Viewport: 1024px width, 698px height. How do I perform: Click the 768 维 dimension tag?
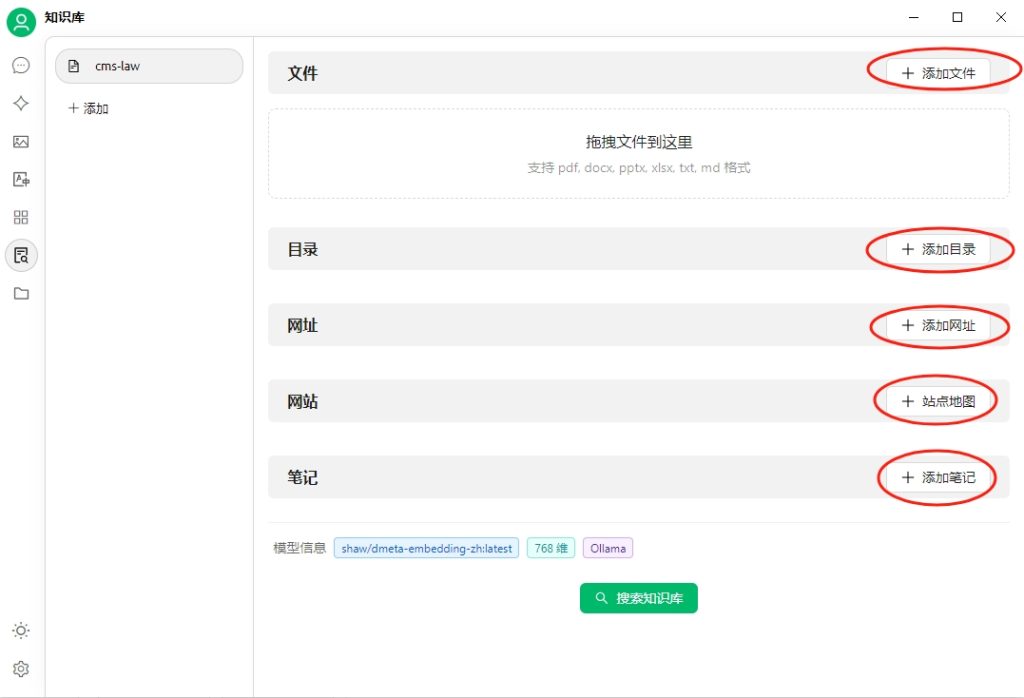coord(551,548)
